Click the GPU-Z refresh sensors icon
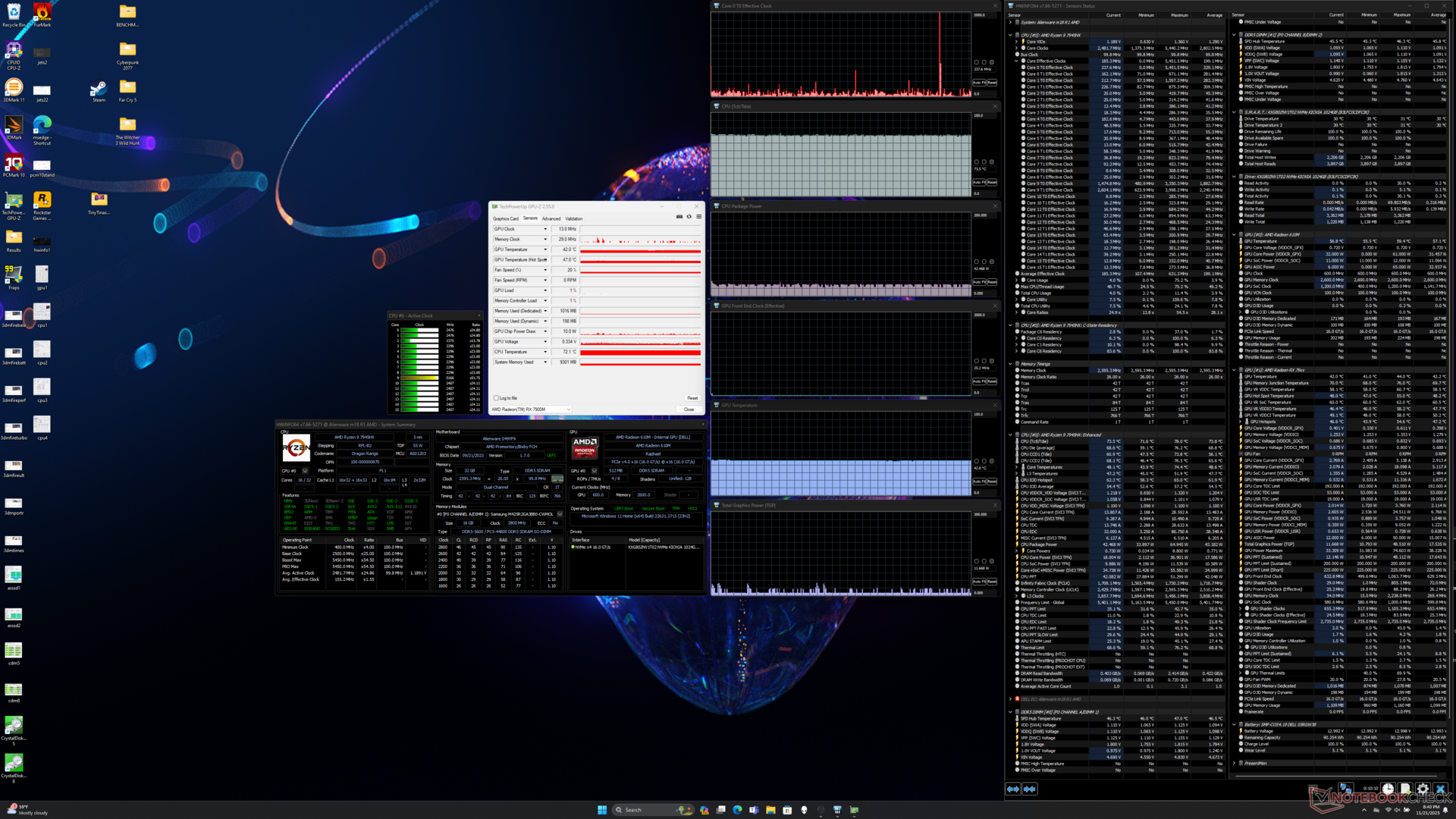This screenshot has width=1456, height=819. coord(689,217)
